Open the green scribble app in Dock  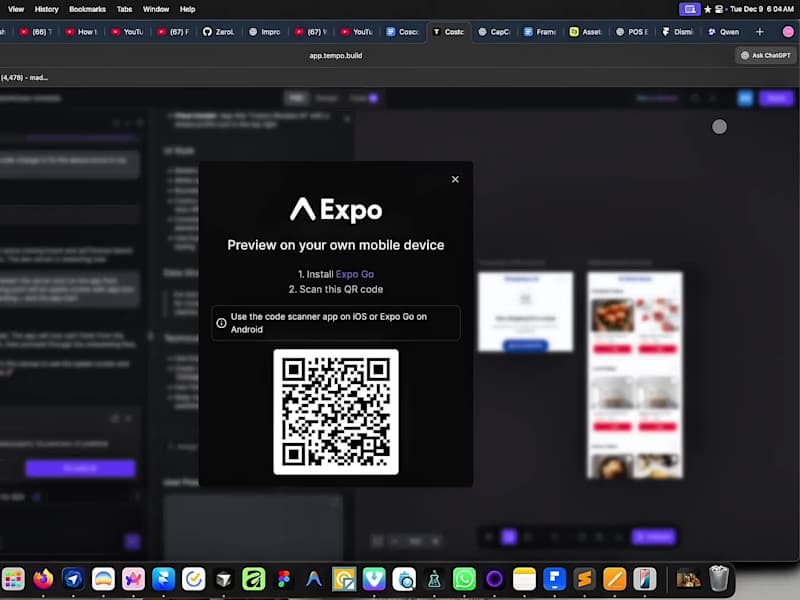coord(254,579)
